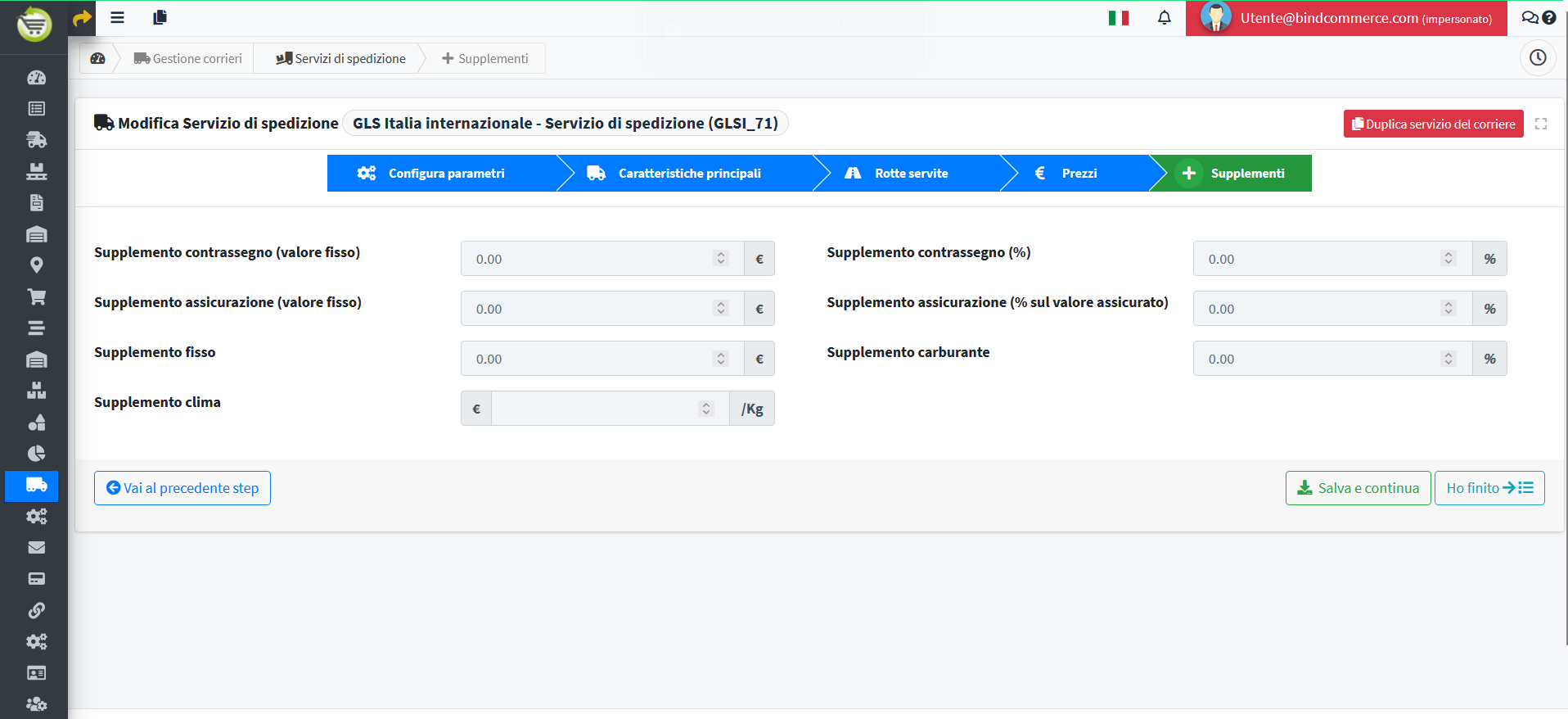Screen dimensions: 1568x719
Task: Open shopping cart section in sidebar
Action: 36,296
